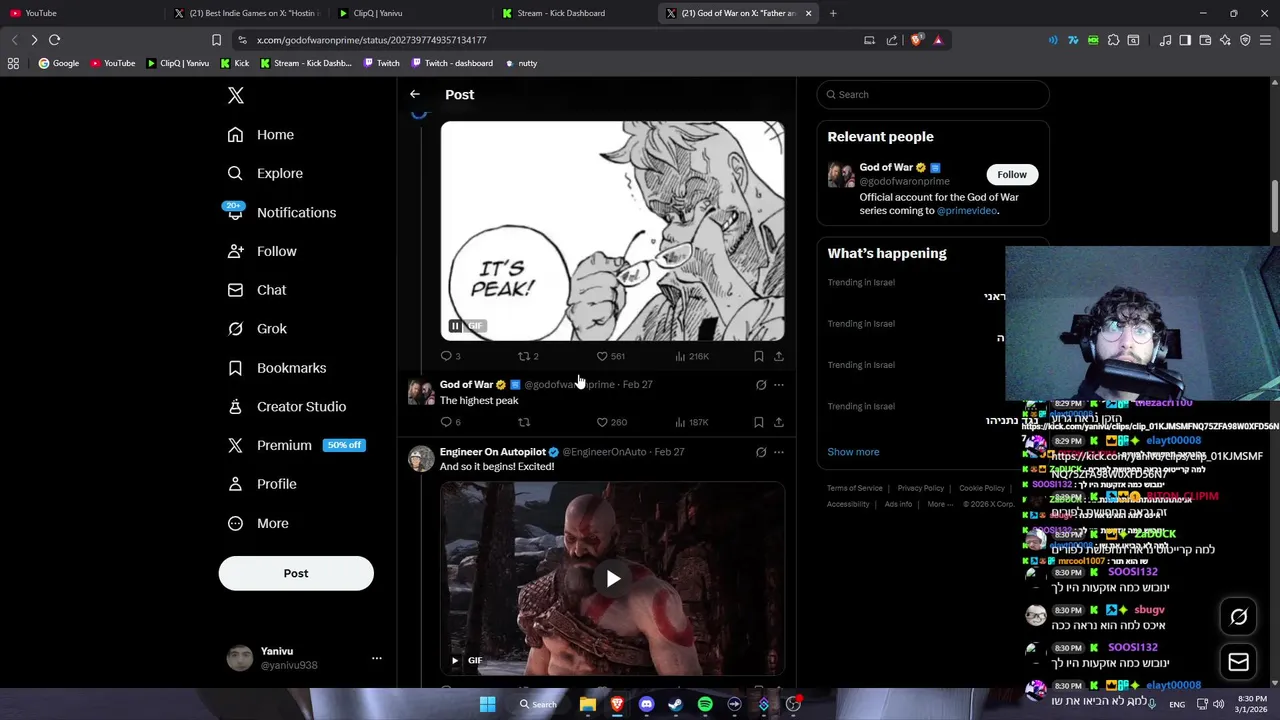Open Spotify from the taskbar
The width and height of the screenshot is (1280, 720).
tap(705, 704)
